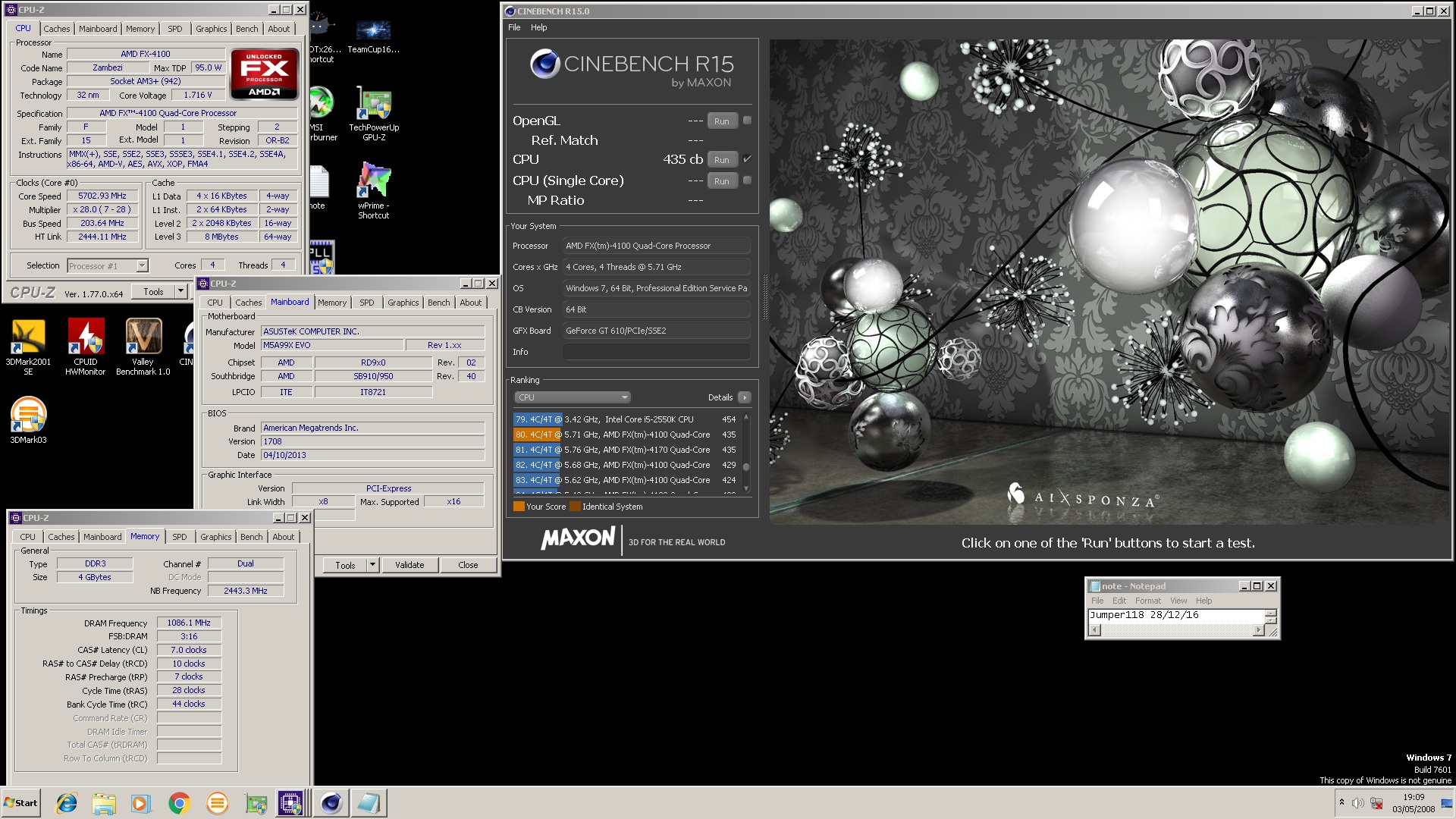
Task: Click Notepad's left horizontal scroll arrow
Action: click(x=1094, y=631)
